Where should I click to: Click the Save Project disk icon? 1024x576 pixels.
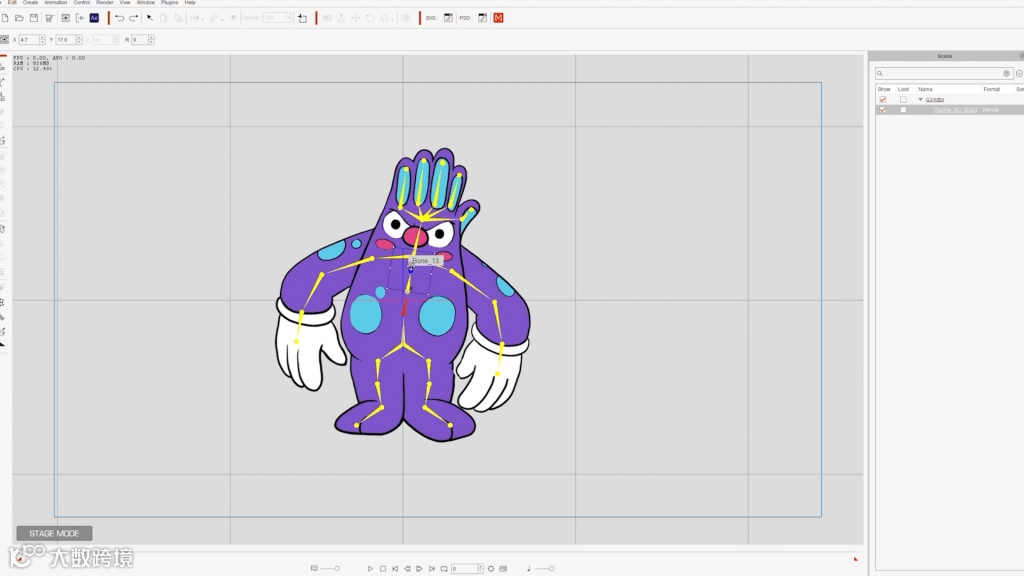click(34, 18)
